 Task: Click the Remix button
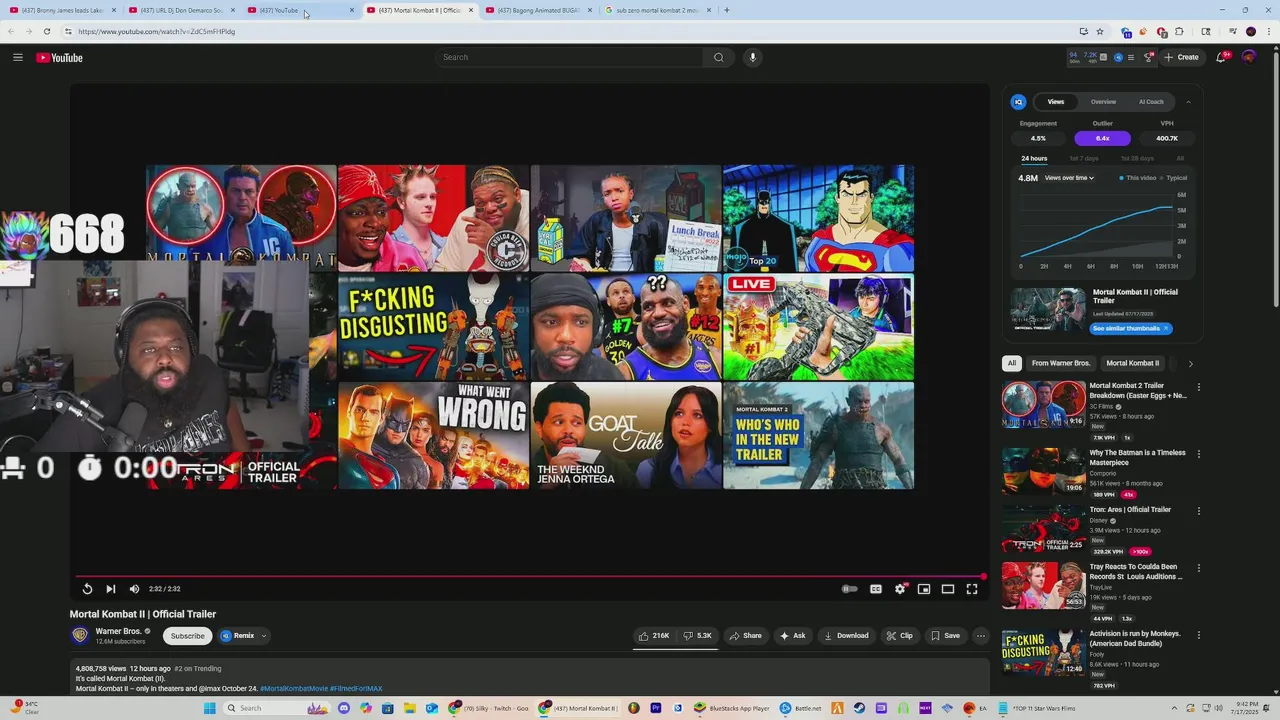coord(238,635)
